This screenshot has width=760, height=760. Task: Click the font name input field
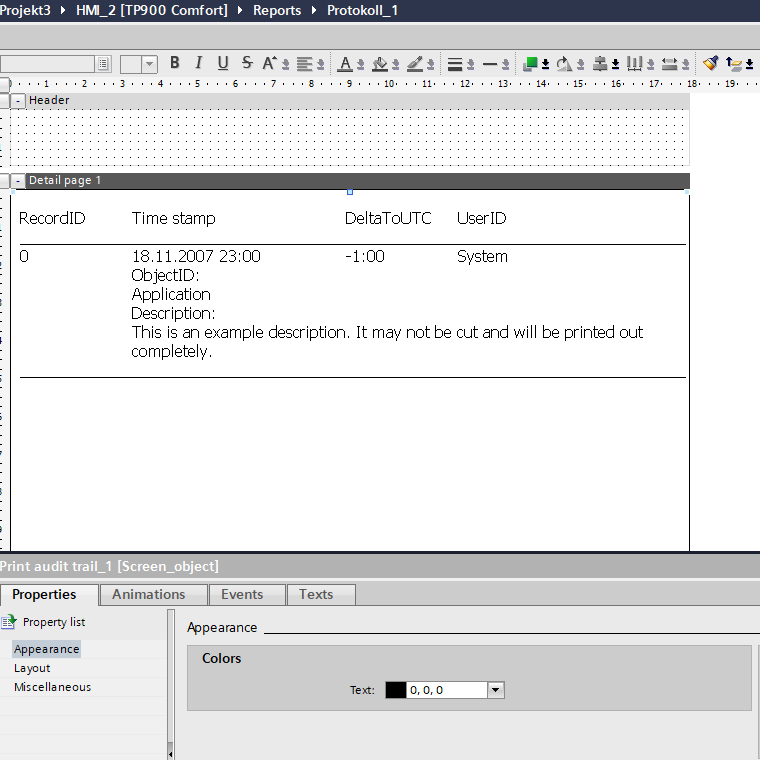click(x=48, y=63)
